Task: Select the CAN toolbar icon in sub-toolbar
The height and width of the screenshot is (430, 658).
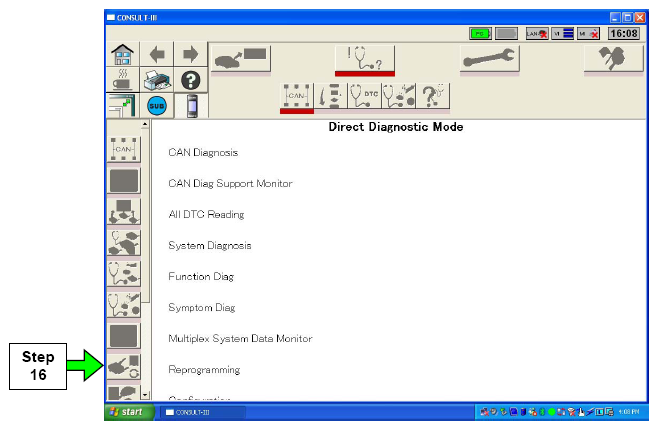Action: point(296,95)
